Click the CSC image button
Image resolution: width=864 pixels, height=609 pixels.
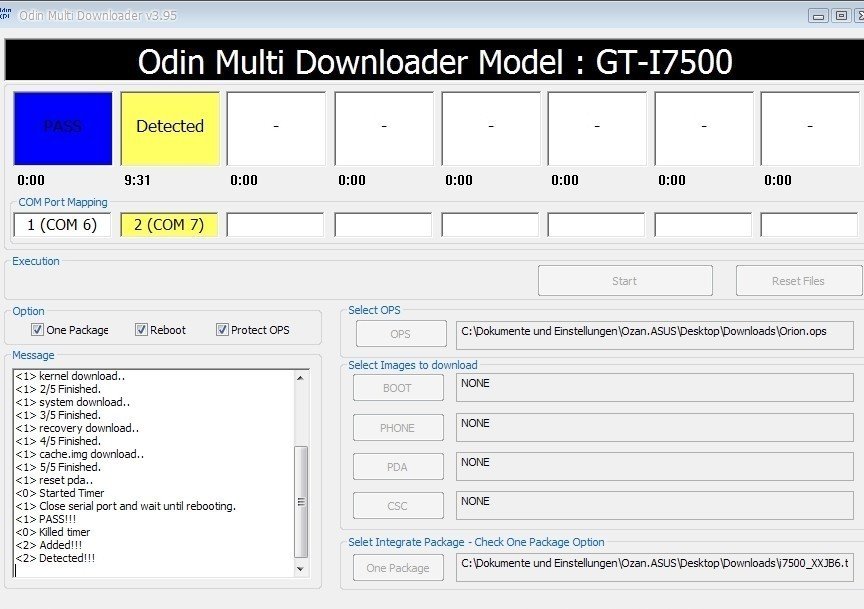pos(398,506)
